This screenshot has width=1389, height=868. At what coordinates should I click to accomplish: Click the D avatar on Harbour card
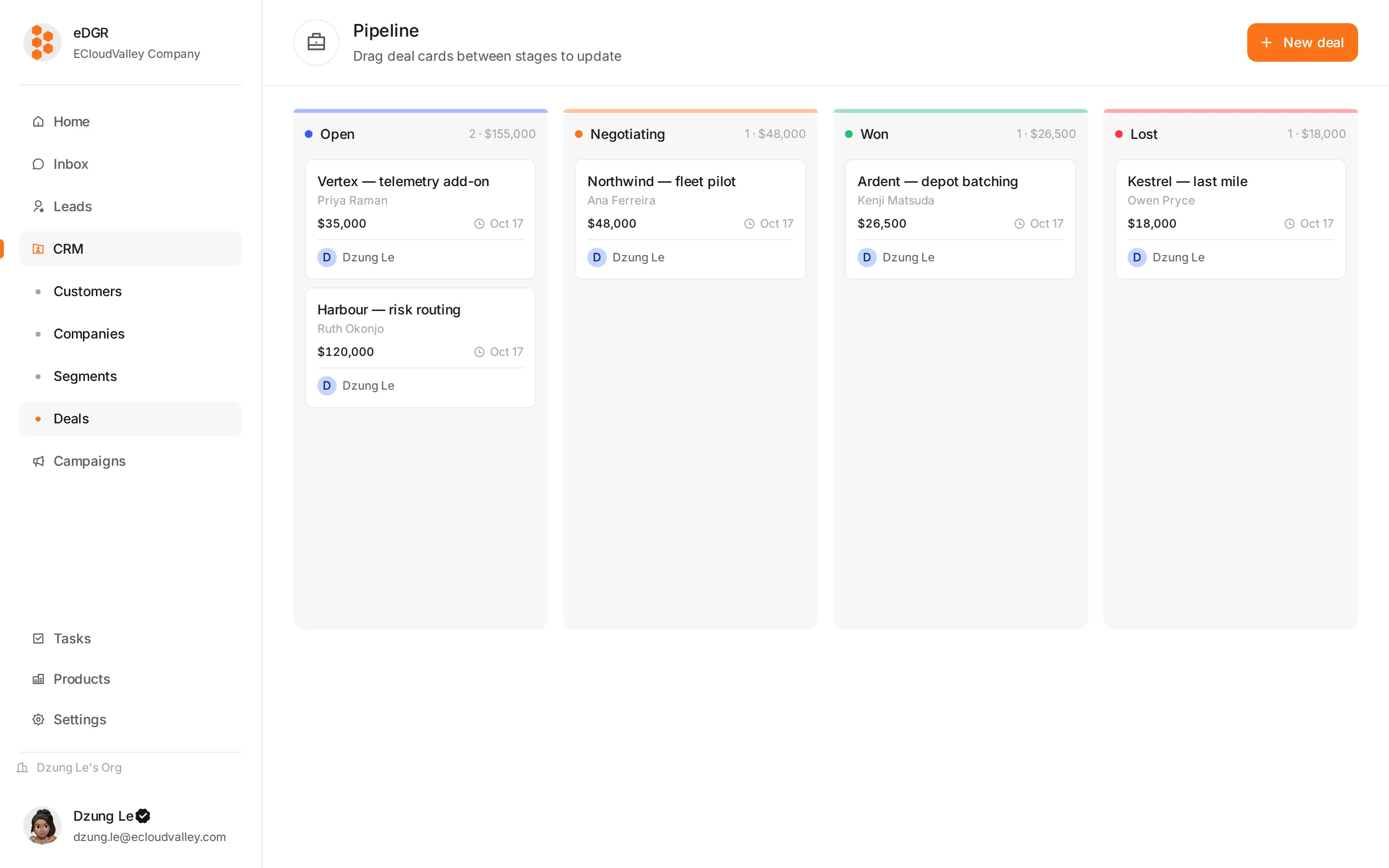tap(327, 386)
